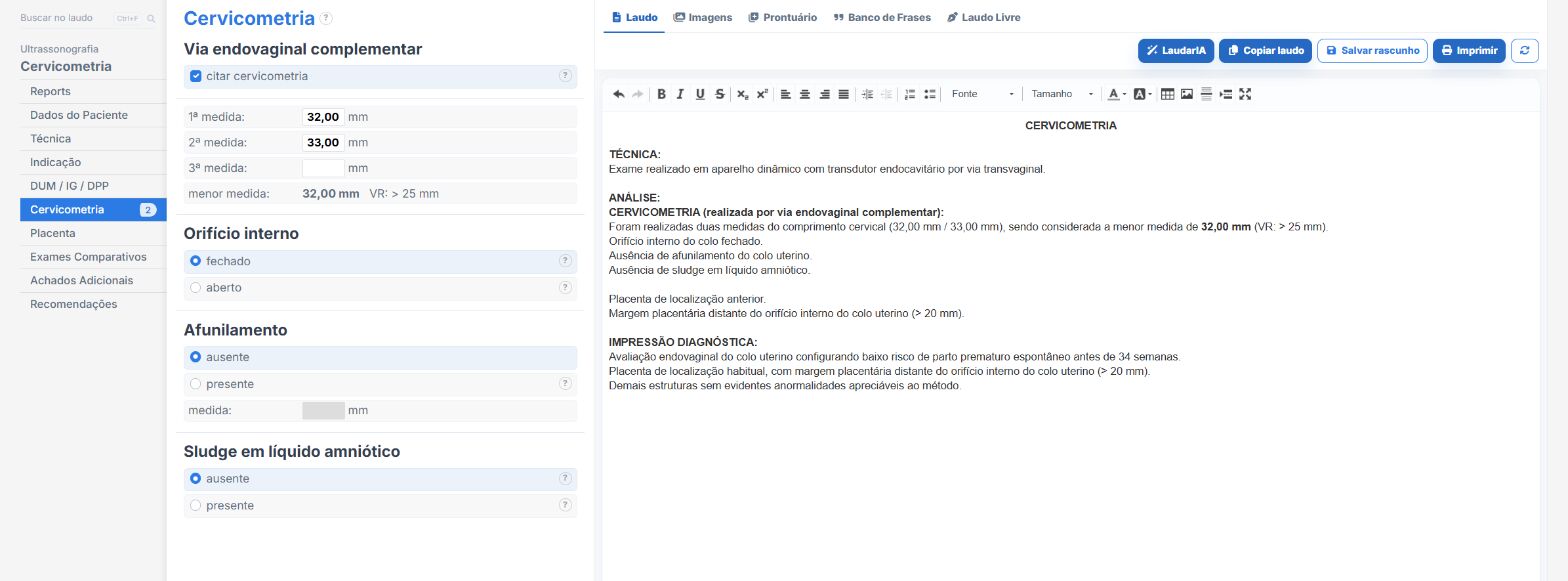Image resolution: width=1568 pixels, height=581 pixels.
Task: Click the Copiar laudo button
Action: (1265, 50)
